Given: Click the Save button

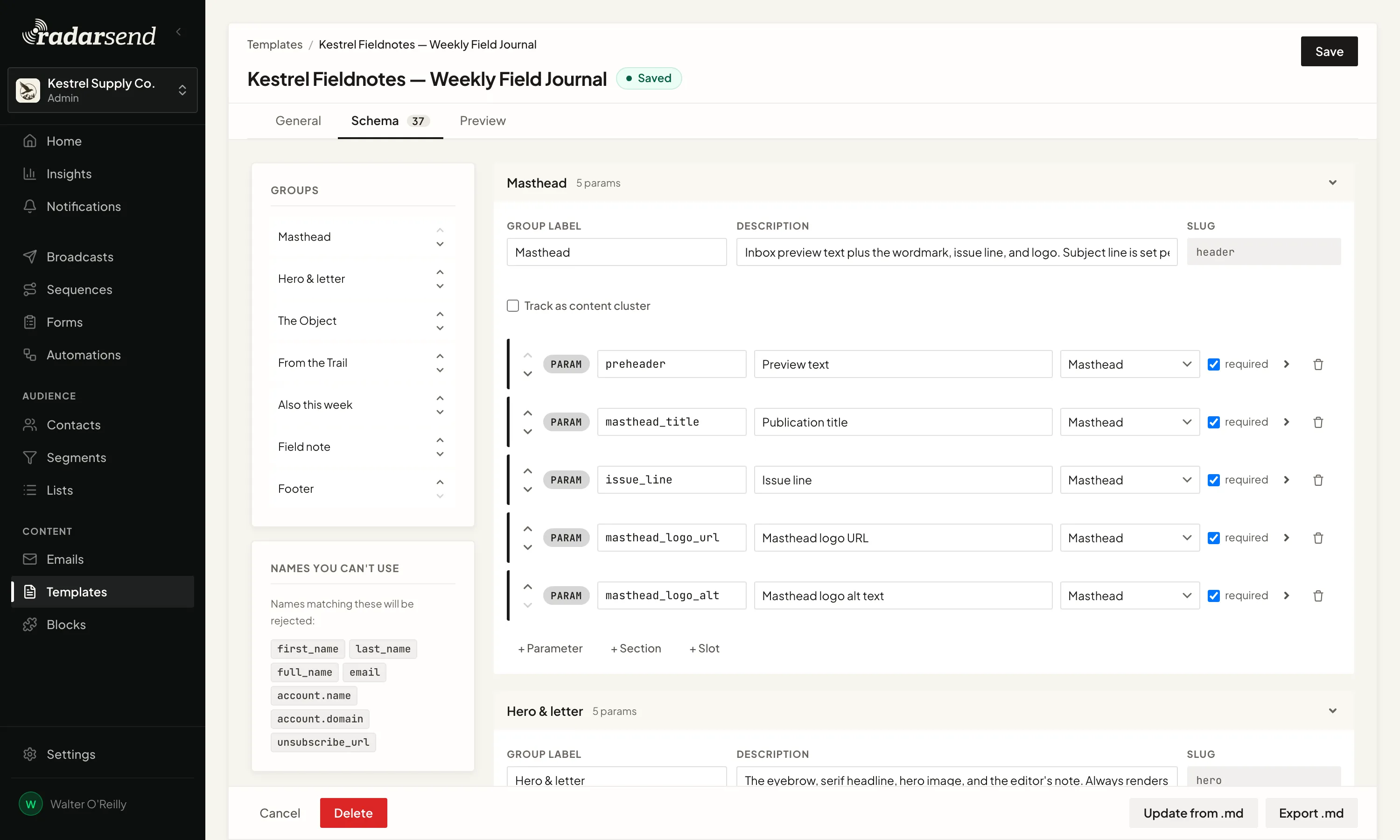Looking at the screenshot, I should point(1329,51).
